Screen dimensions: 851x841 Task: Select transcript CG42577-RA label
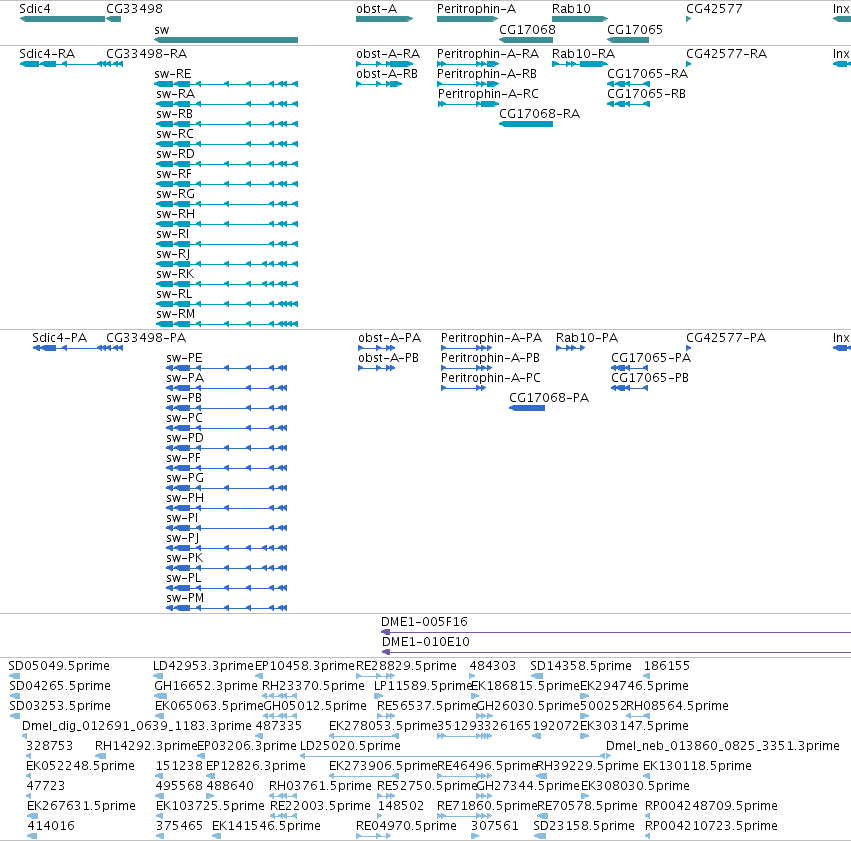[726, 54]
